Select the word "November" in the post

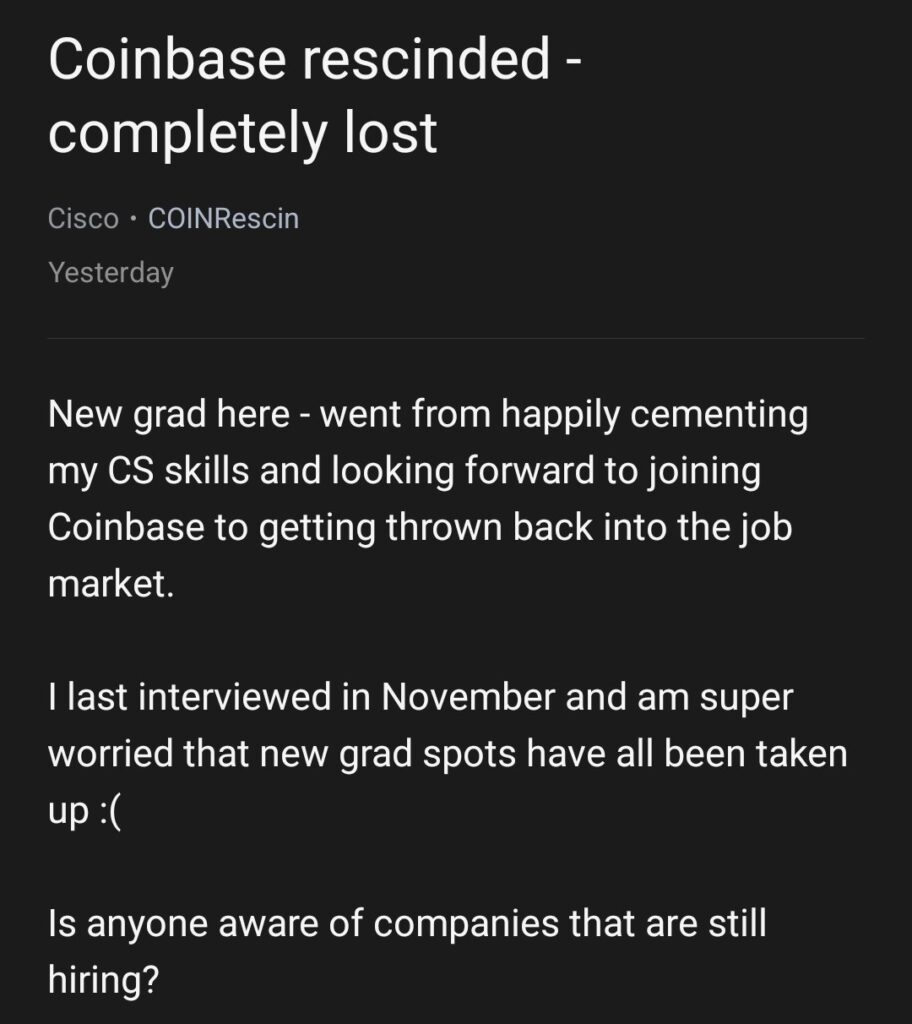coord(468,697)
